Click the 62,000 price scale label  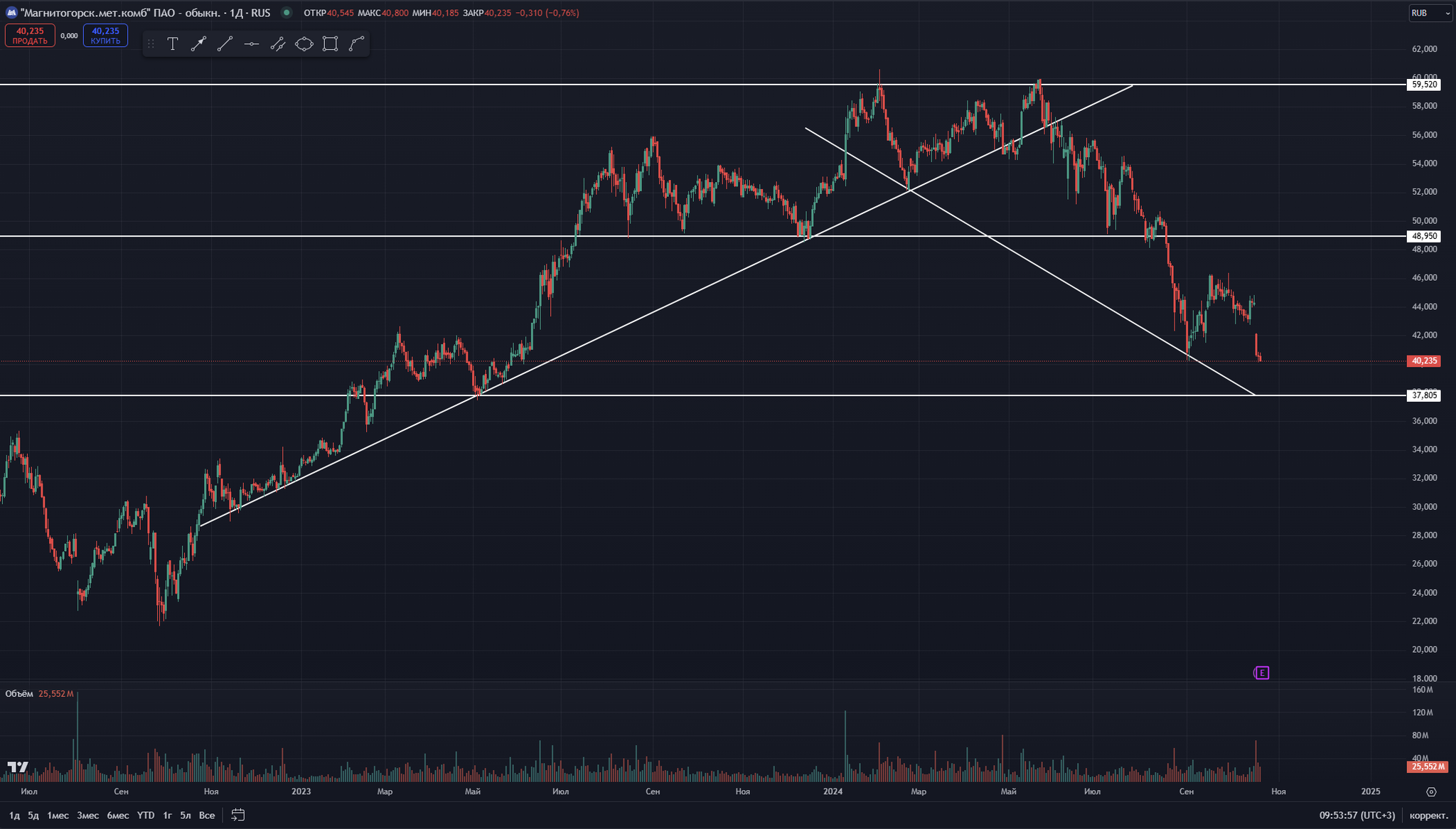1425,49
